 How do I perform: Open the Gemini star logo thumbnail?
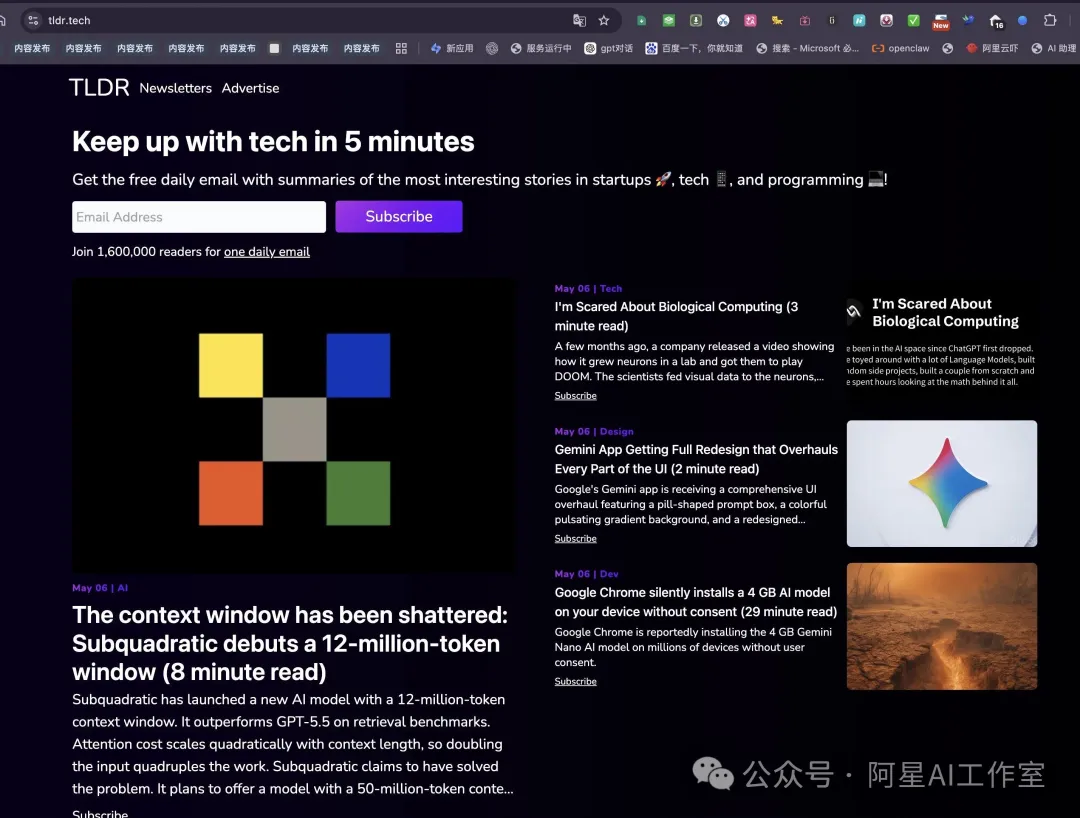(942, 483)
